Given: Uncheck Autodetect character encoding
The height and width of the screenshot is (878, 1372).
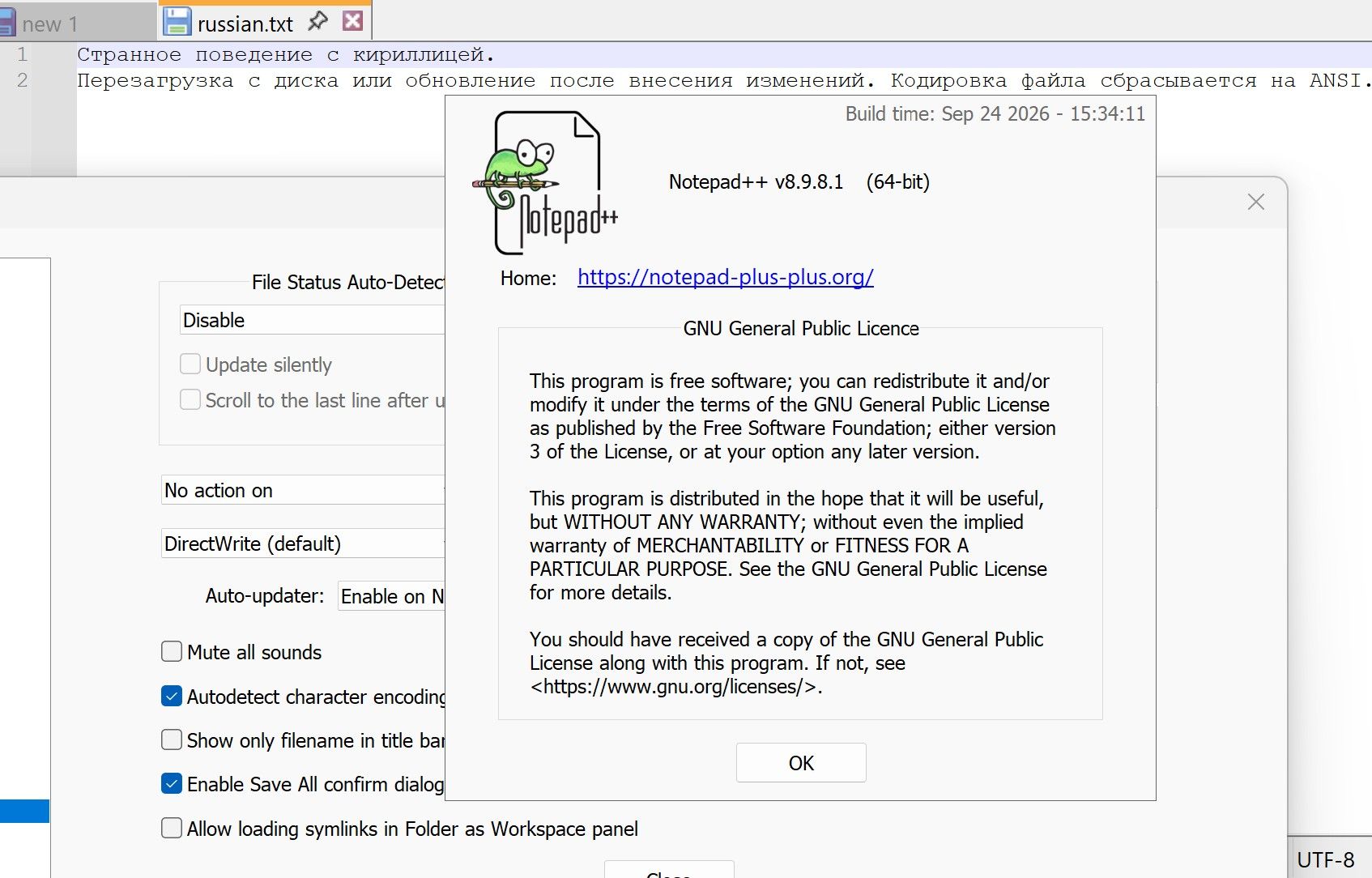Looking at the screenshot, I should [x=172, y=697].
